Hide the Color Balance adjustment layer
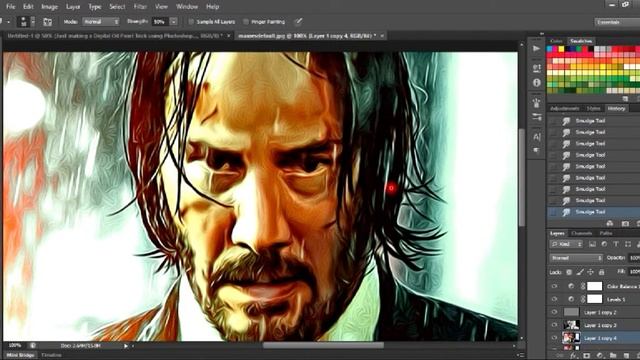Viewport: 640px width, 360px height. tap(554, 287)
